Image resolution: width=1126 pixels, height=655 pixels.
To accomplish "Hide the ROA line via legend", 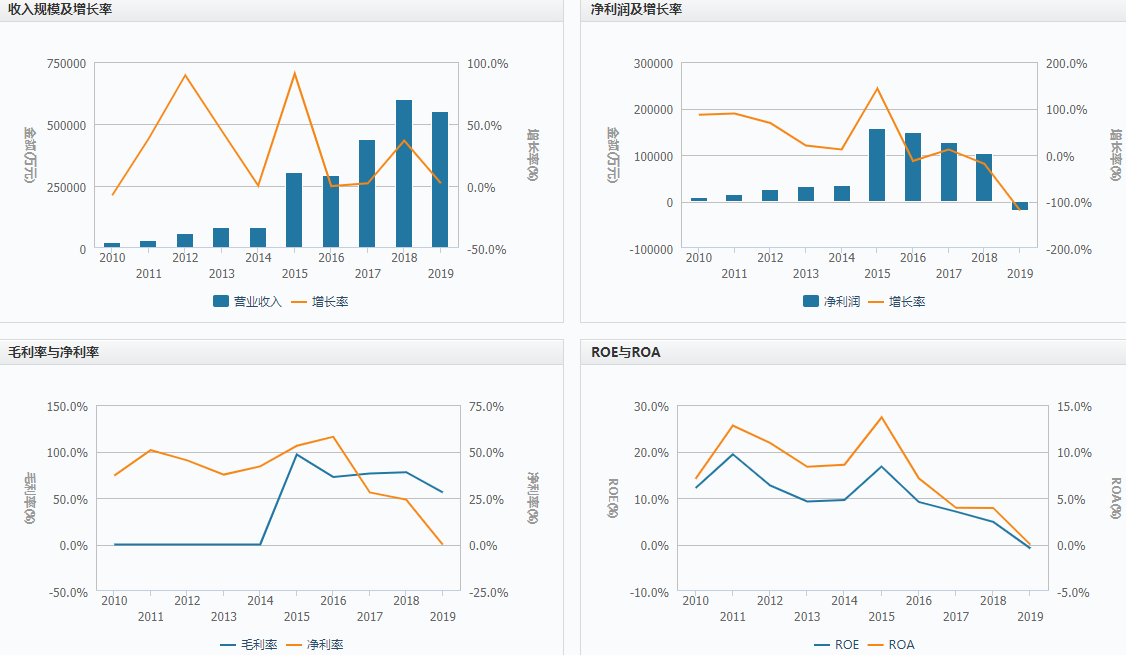I will [x=891, y=645].
